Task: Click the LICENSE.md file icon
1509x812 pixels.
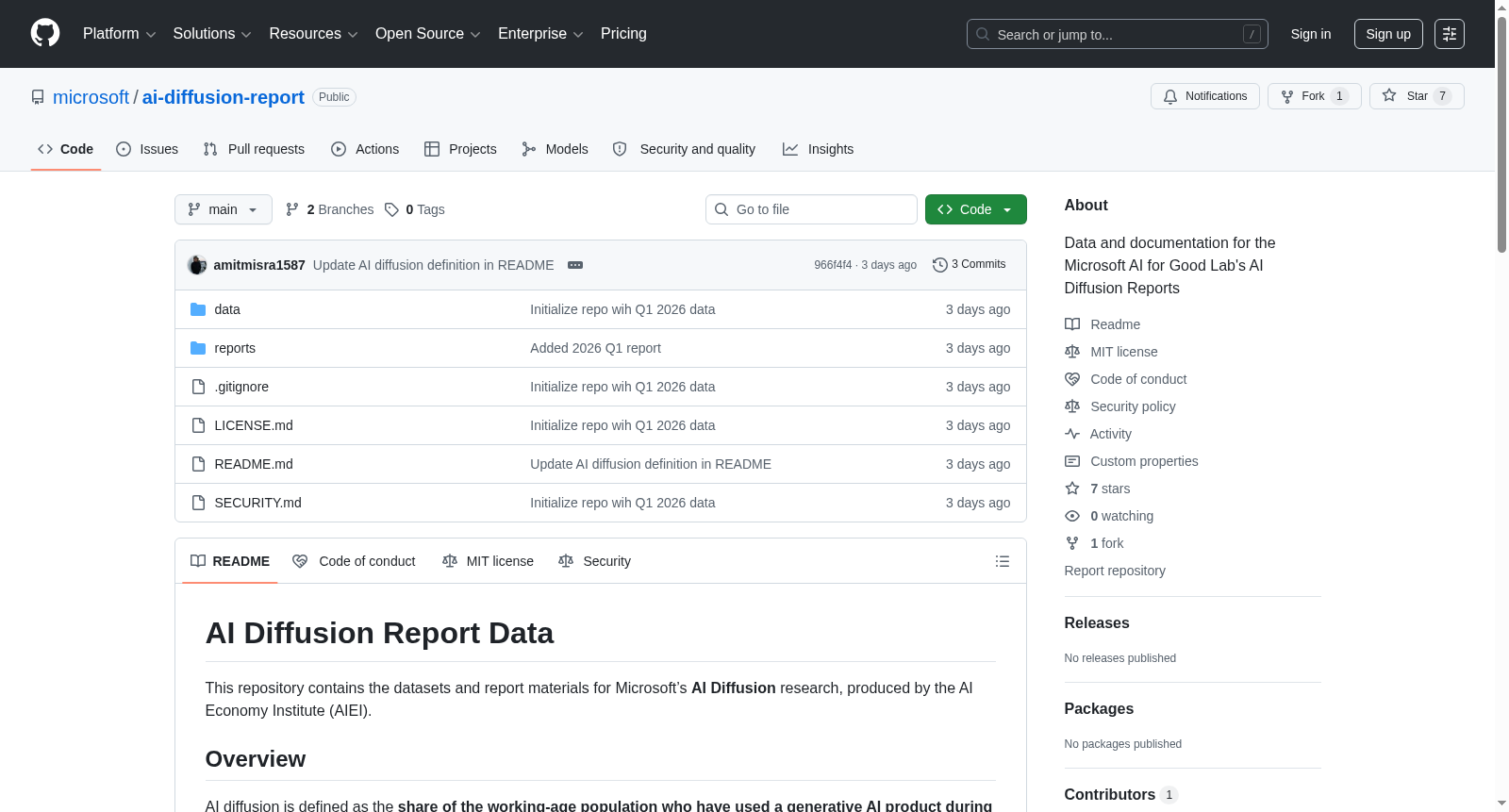Action: (x=198, y=425)
